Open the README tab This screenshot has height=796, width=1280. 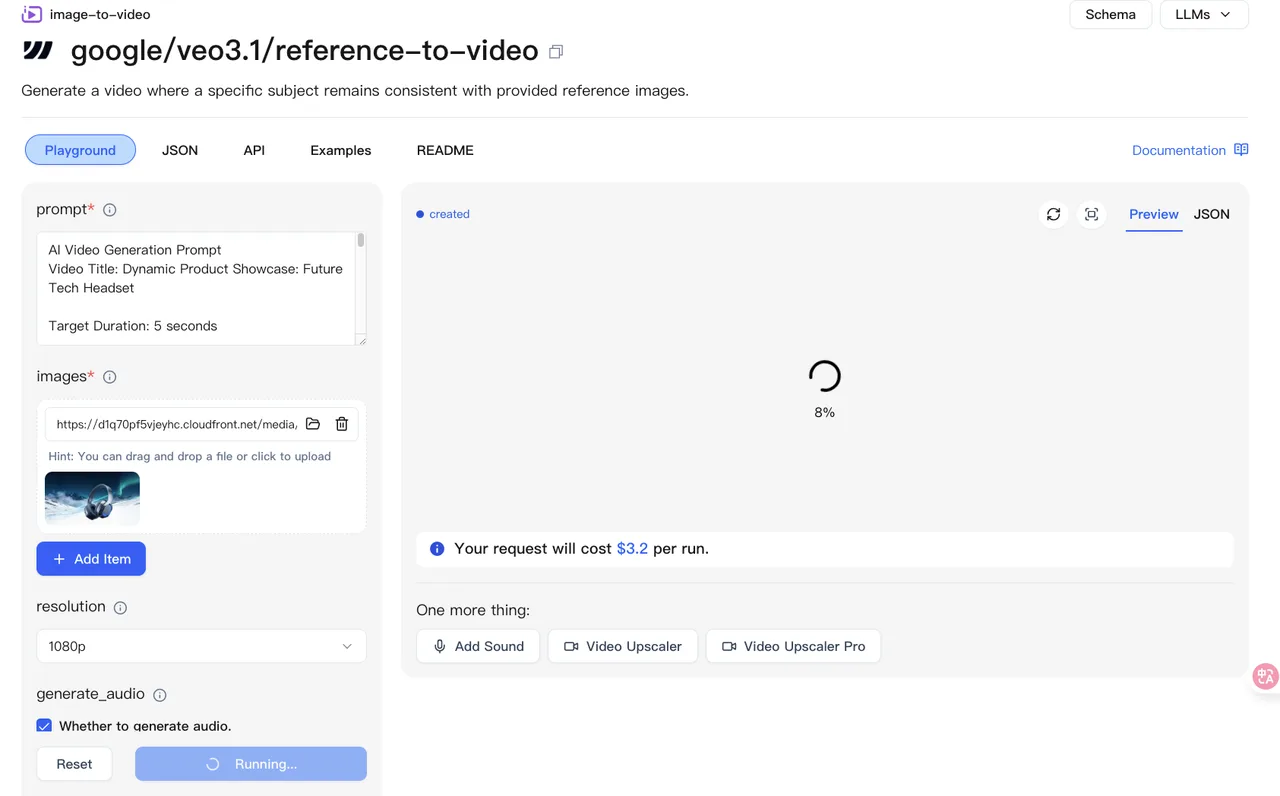click(x=445, y=150)
